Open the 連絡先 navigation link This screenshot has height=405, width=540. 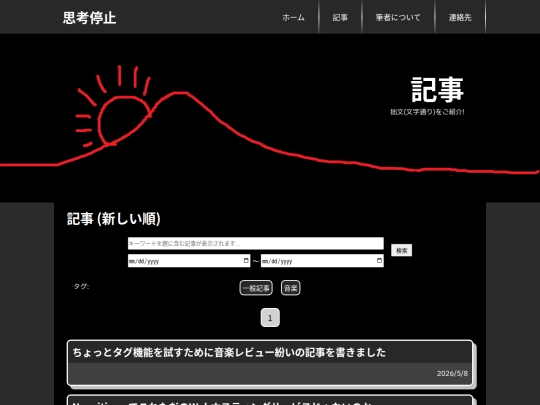pyautogui.click(x=460, y=18)
